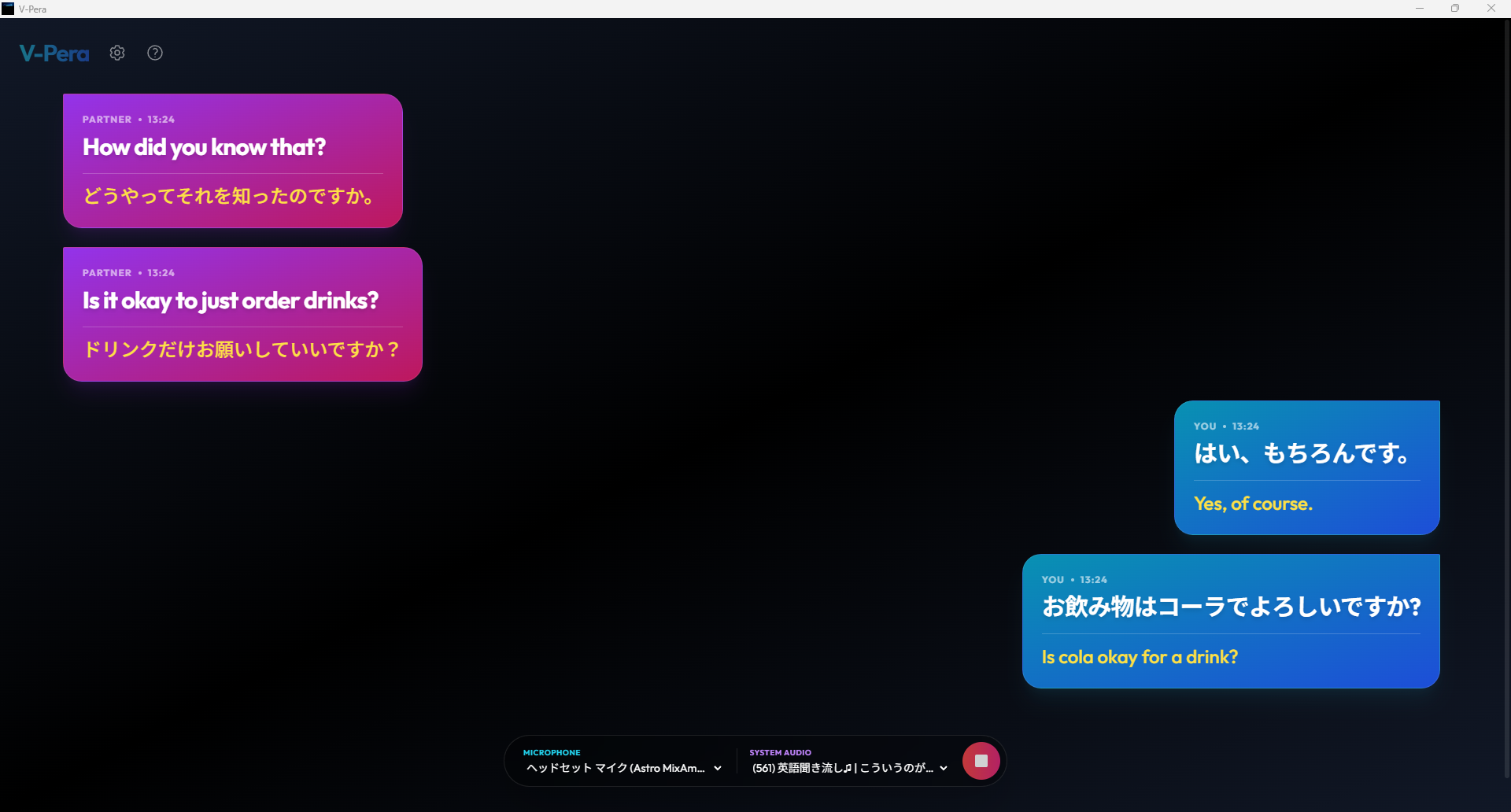Select the "Is it okay to just order drinks?" bubble
Image resolution: width=1511 pixels, height=812 pixels.
[x=231, y=301]
